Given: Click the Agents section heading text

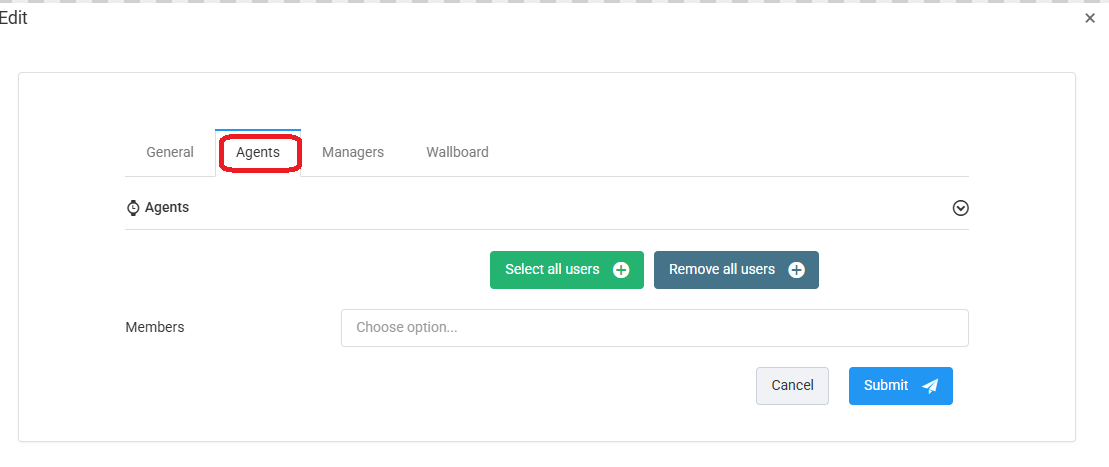Looking at the screenshot, I should 167,208.
